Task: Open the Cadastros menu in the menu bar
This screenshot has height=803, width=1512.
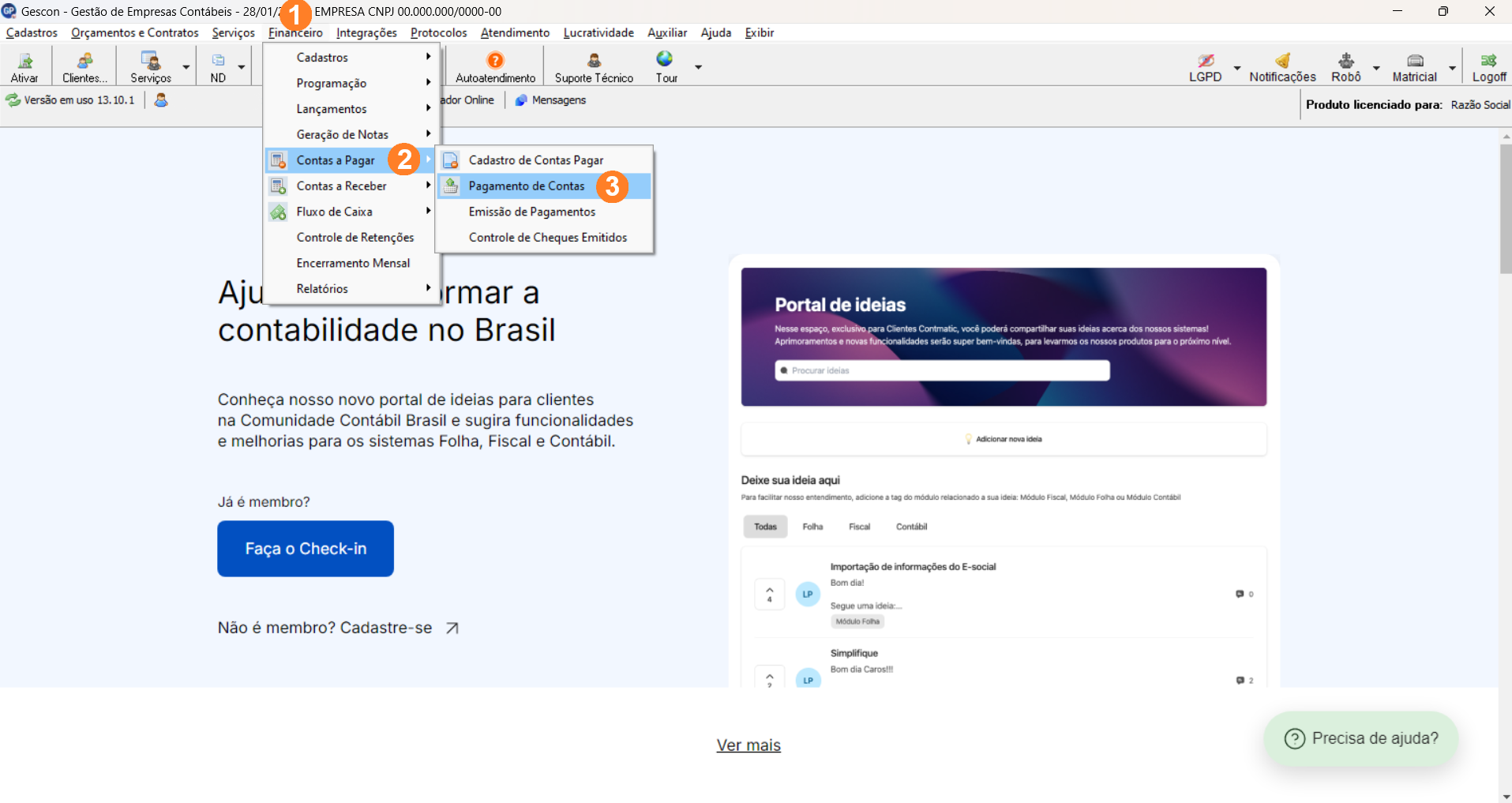Action: (32, 32)
